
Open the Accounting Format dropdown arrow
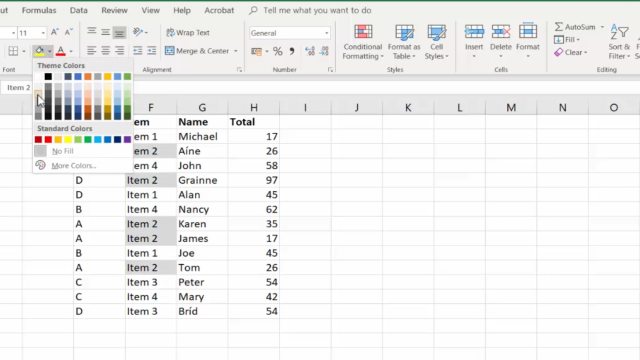(267, 51)
